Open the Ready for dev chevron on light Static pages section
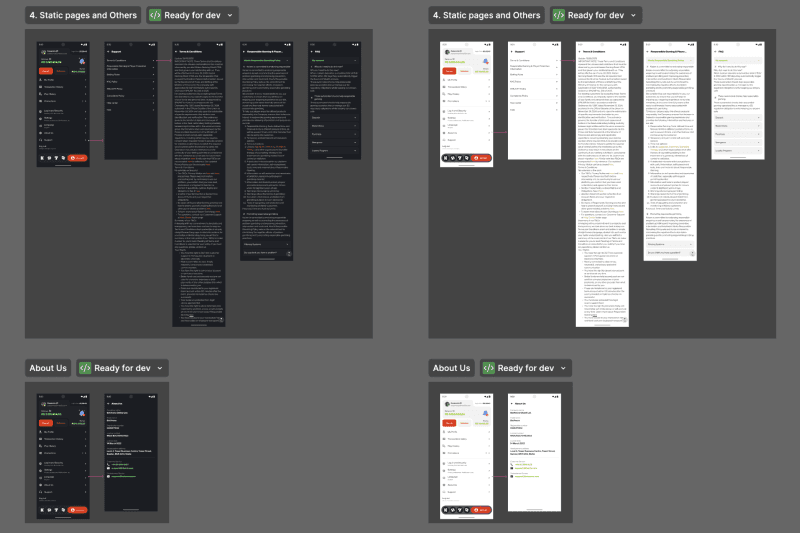The image size is (800, 533). click(634, 15)
